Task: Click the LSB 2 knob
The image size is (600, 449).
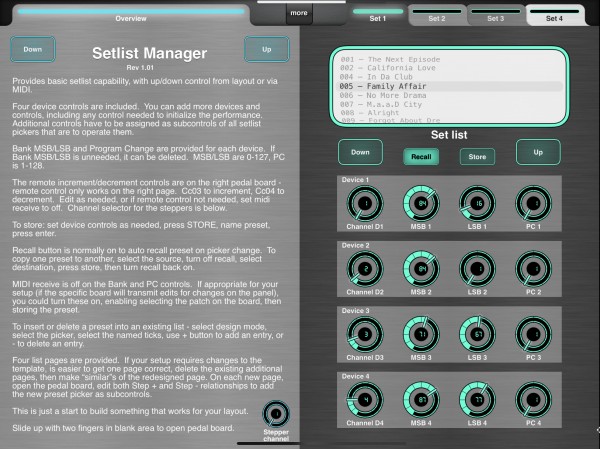Action: pyautogui.click(x=477, y=269)
